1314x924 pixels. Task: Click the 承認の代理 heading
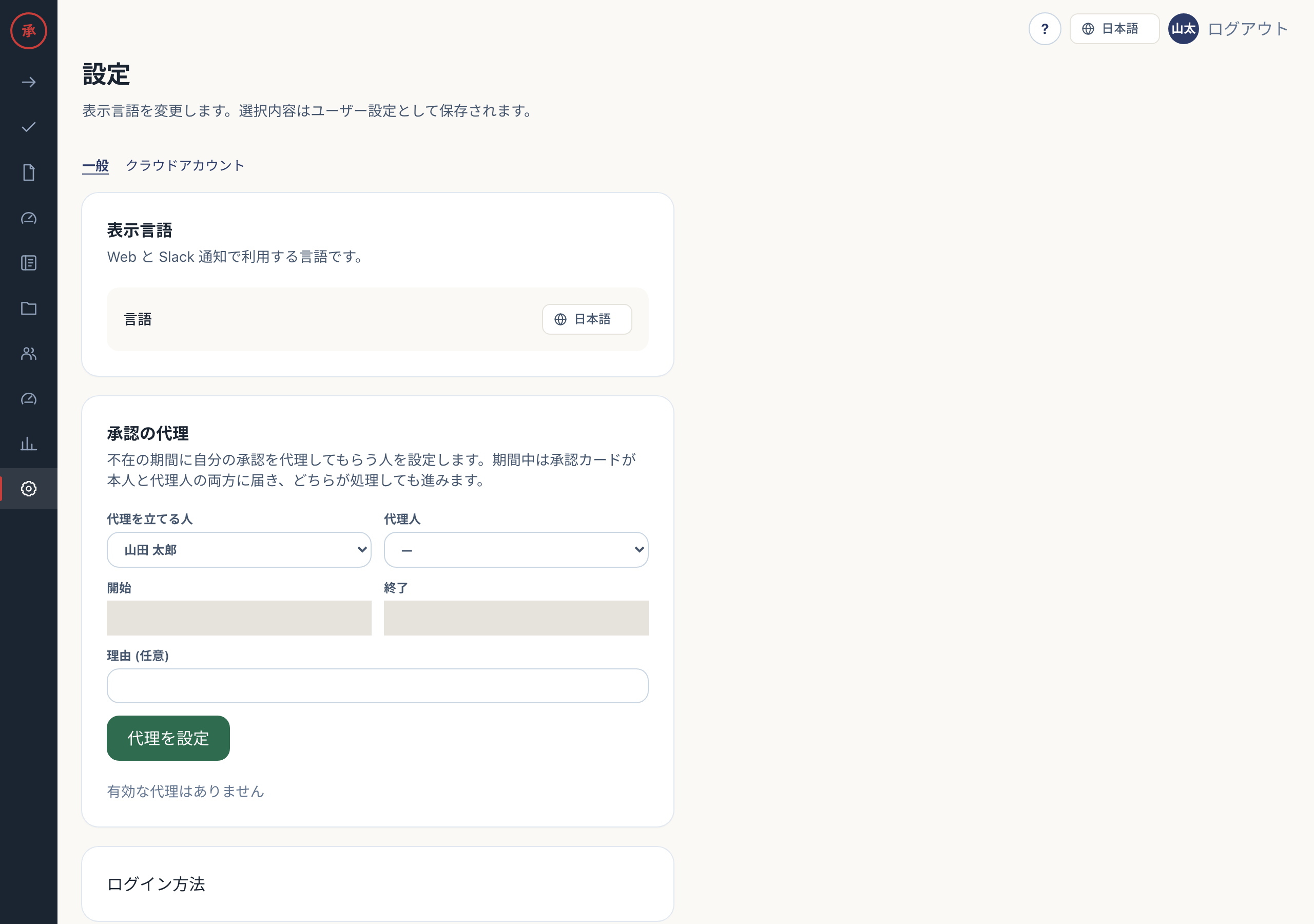148,433
